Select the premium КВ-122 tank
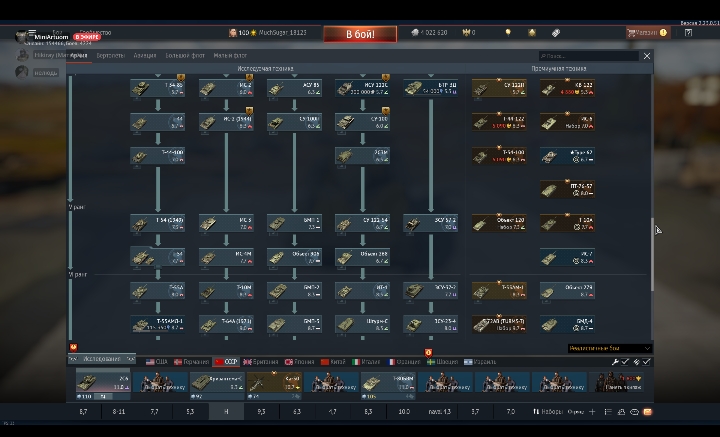 tap(568, 88)
